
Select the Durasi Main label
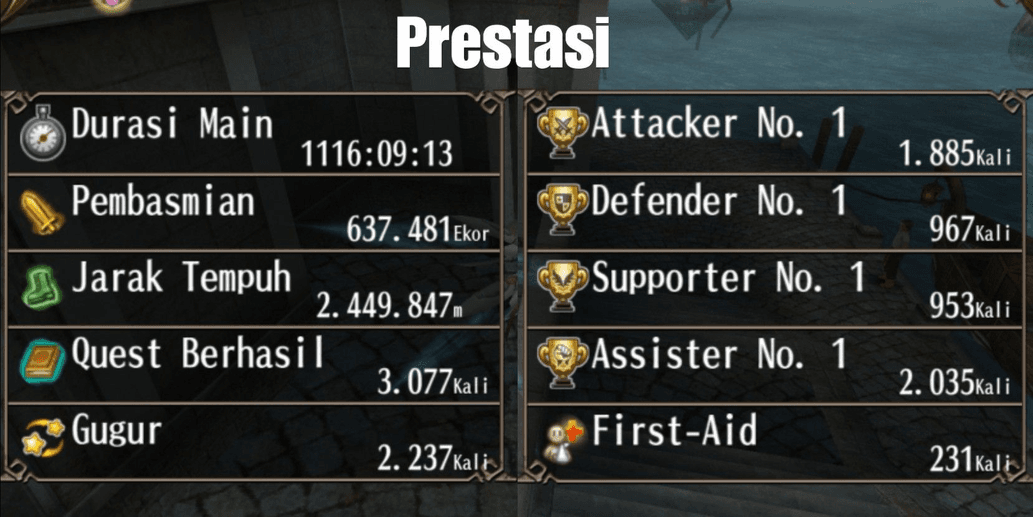(x=171, y=125)
